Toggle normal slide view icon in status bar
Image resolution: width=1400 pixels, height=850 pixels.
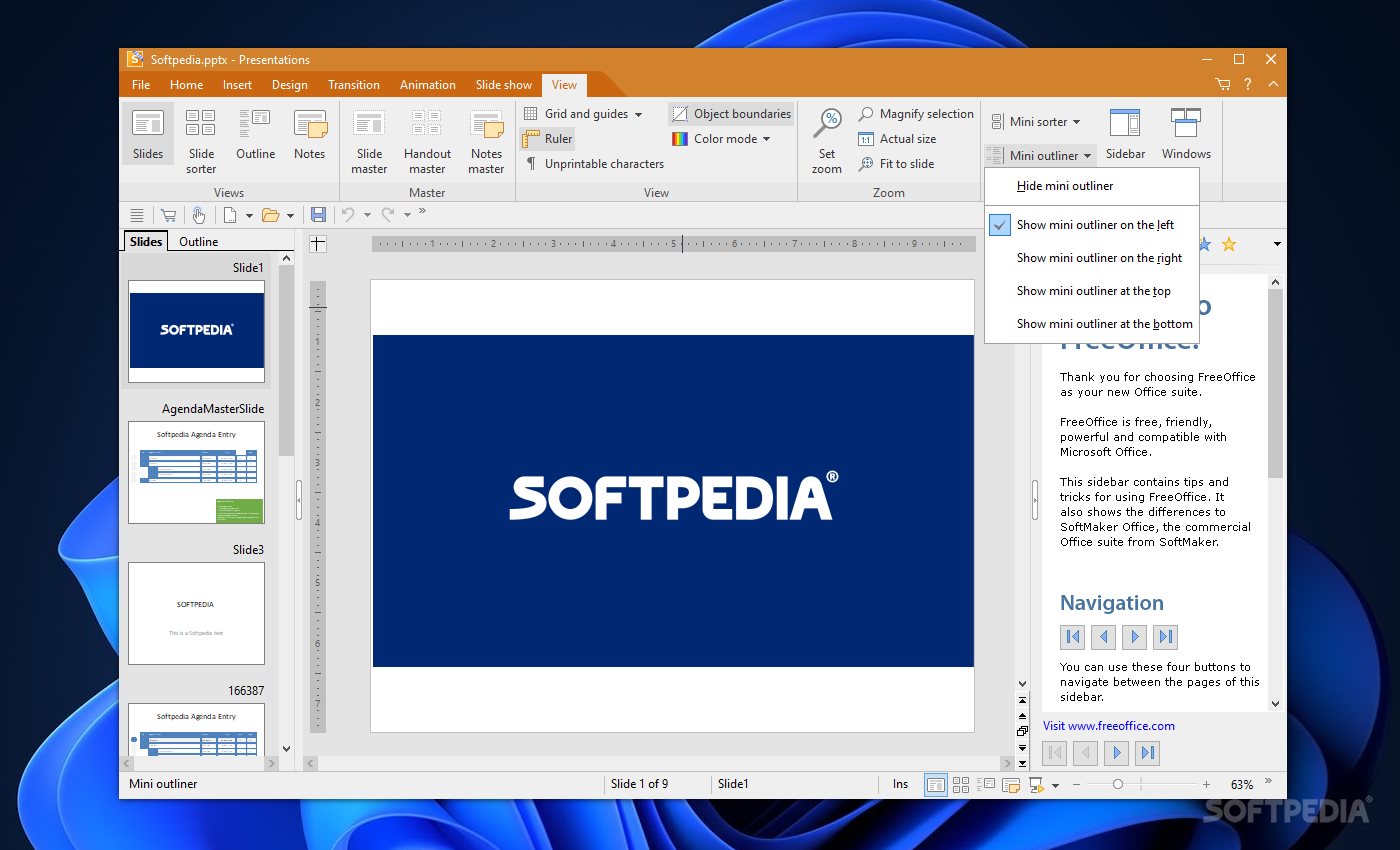[x=935, y=785]
